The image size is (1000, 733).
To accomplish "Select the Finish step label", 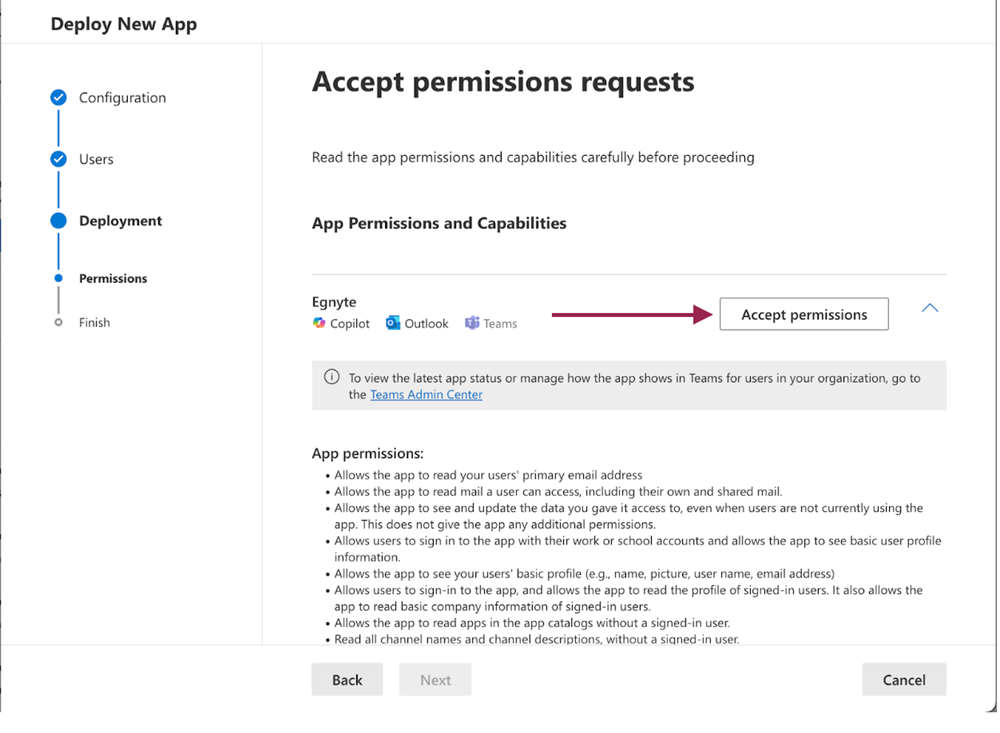I will 95,322.
